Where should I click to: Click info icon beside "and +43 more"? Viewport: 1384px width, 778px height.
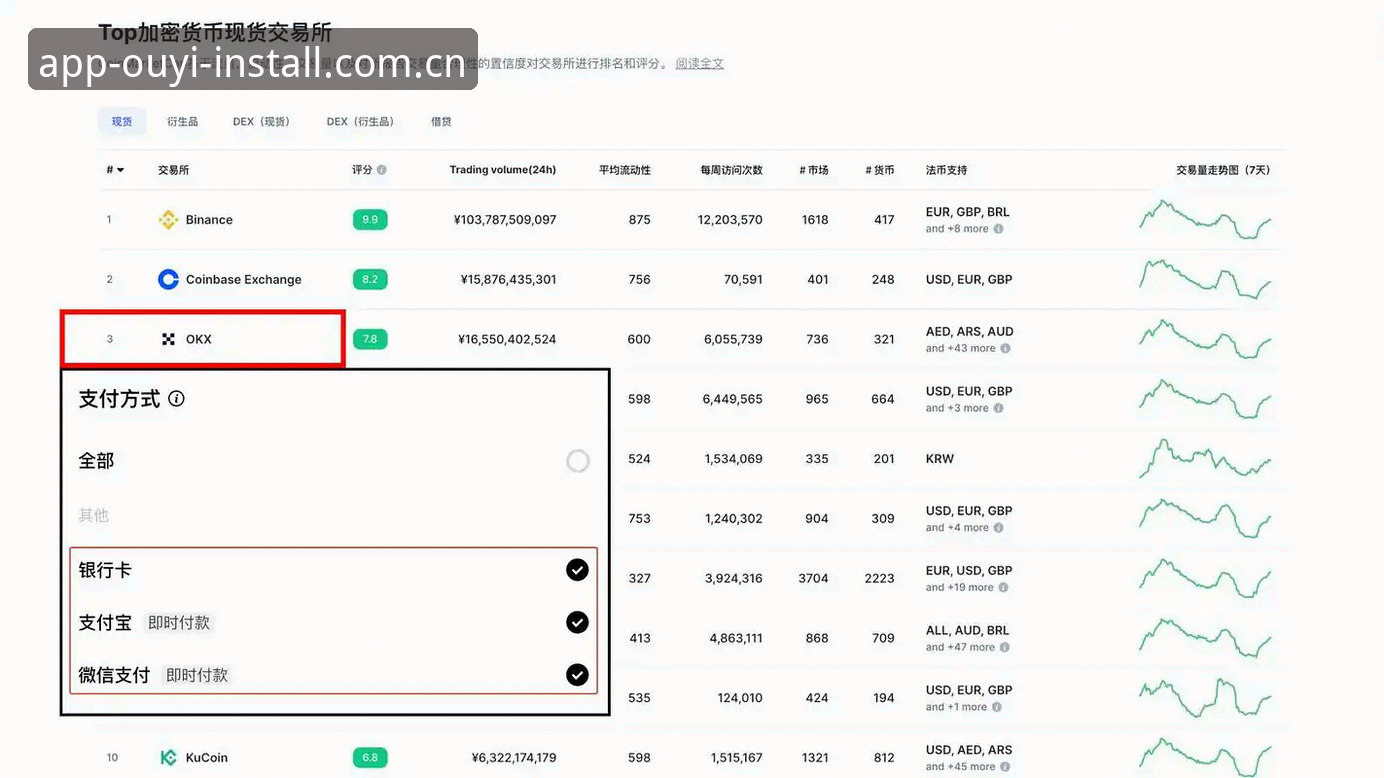click(x=1006, y=348)
